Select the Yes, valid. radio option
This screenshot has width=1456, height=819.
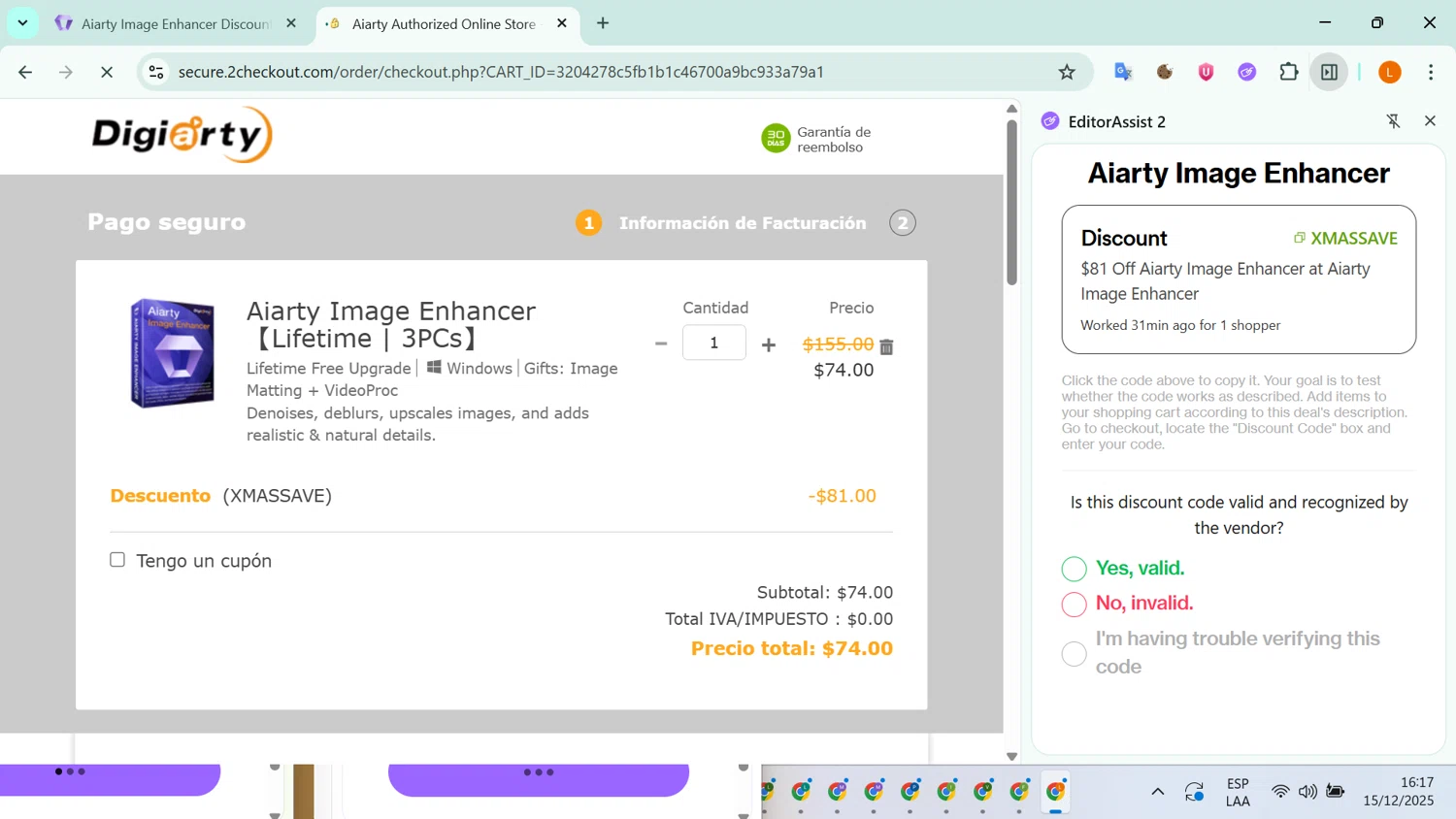1074,569
